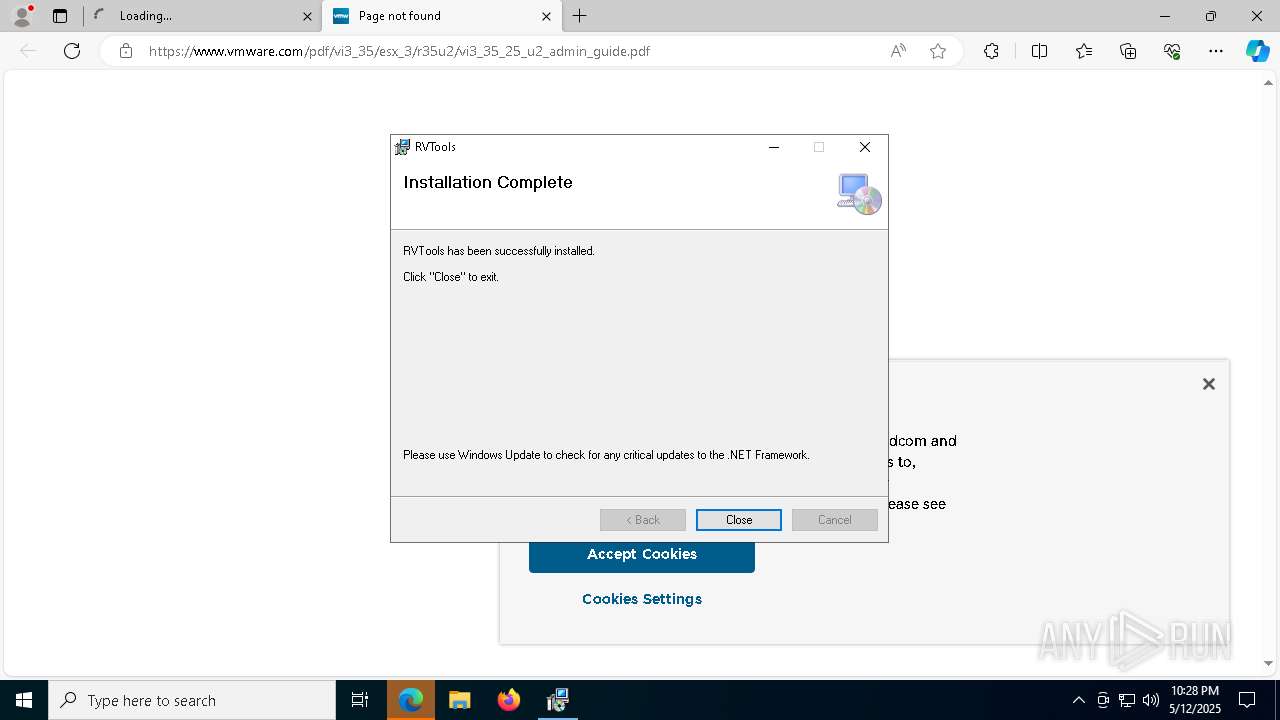Open Cookies Settings link
Viewport: 1280px width, 720px height.
coord(642,599)
